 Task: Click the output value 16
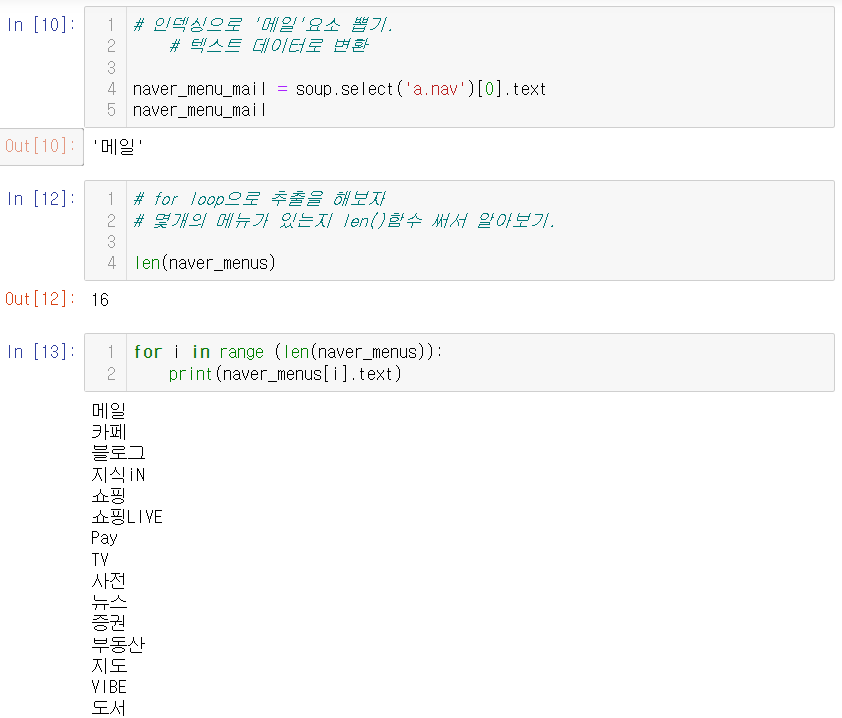pos(100,300)
